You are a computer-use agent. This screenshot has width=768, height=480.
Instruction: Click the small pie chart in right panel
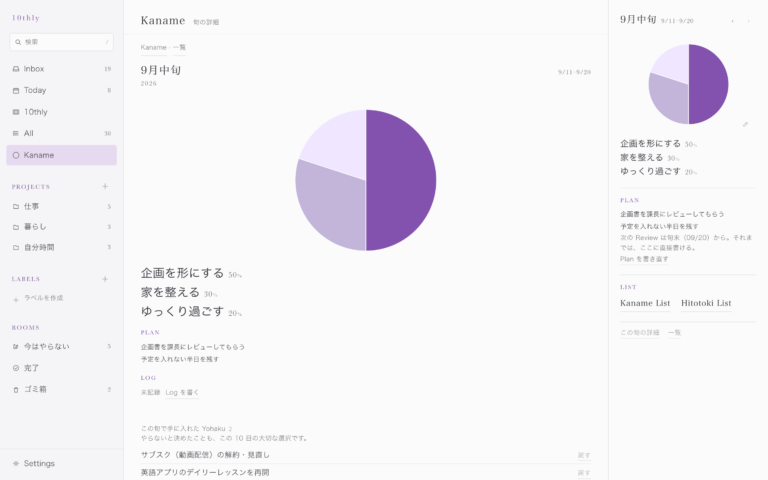[x=688, y=84]
